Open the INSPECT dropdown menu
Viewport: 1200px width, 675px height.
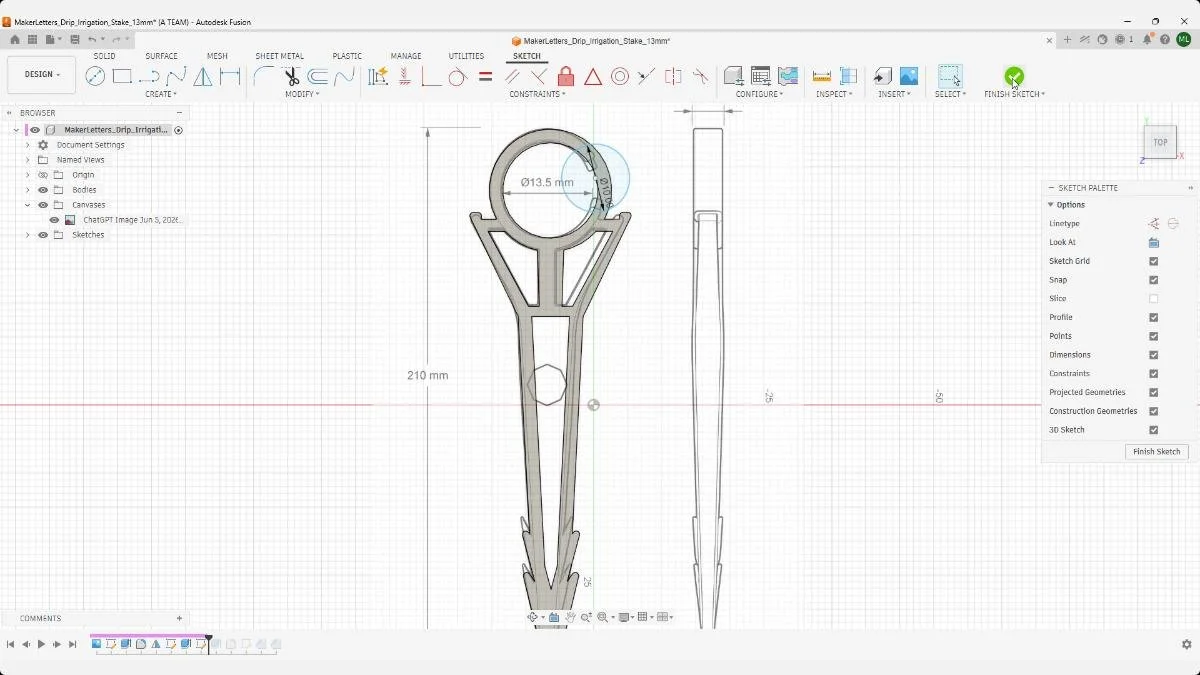click(x=834, y=94)
